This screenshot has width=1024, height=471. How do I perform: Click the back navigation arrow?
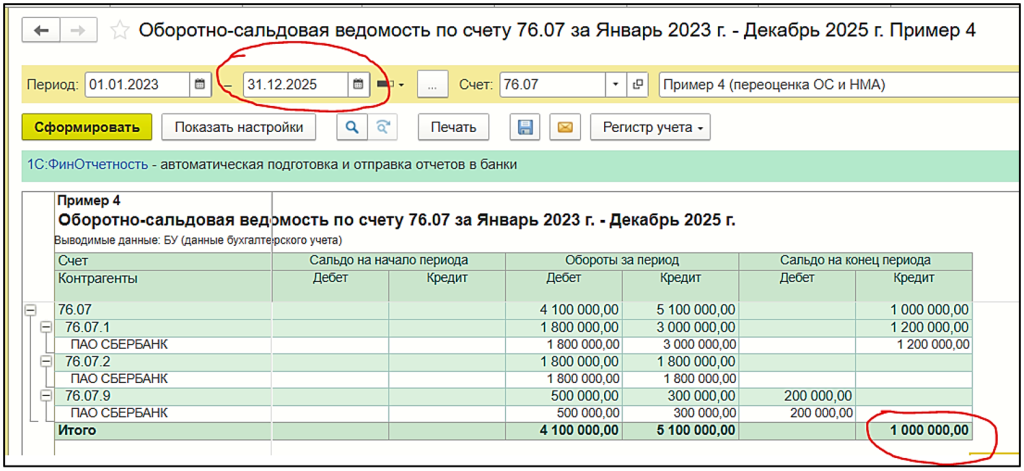click(41, 30)
